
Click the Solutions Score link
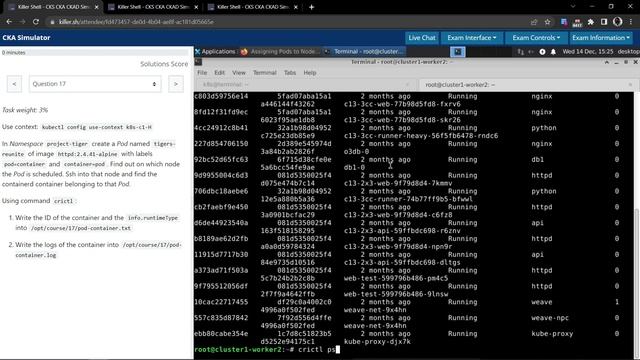tap(164, 64)
